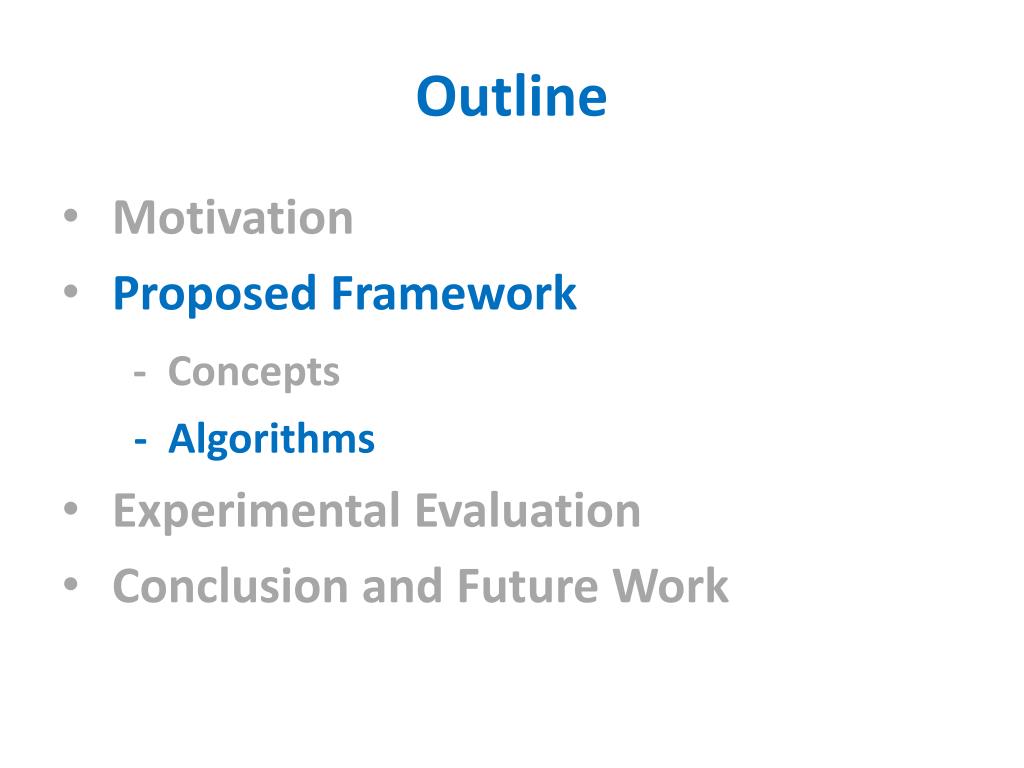Click the Outline slide title
Screen dimensions: 1024x768
[511, 97]
